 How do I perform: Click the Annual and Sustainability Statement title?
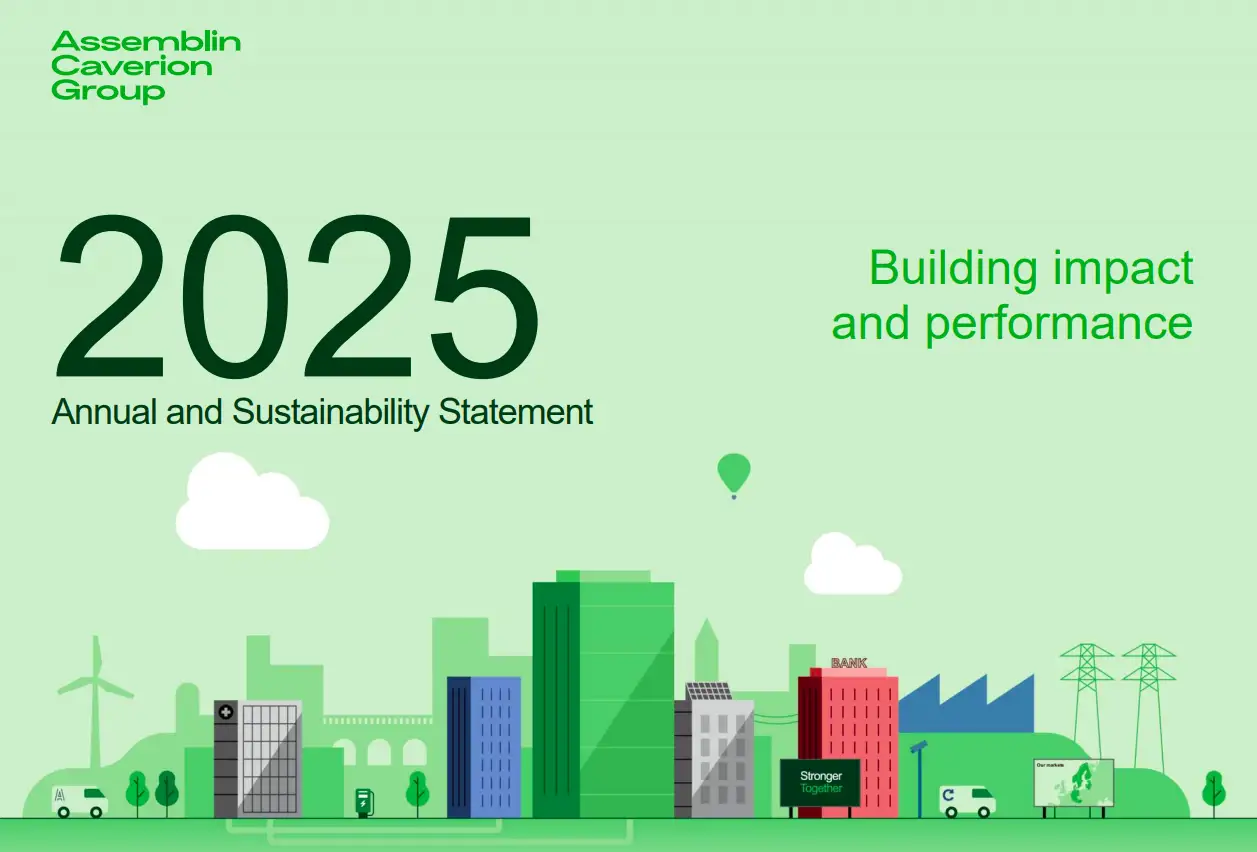322,412
